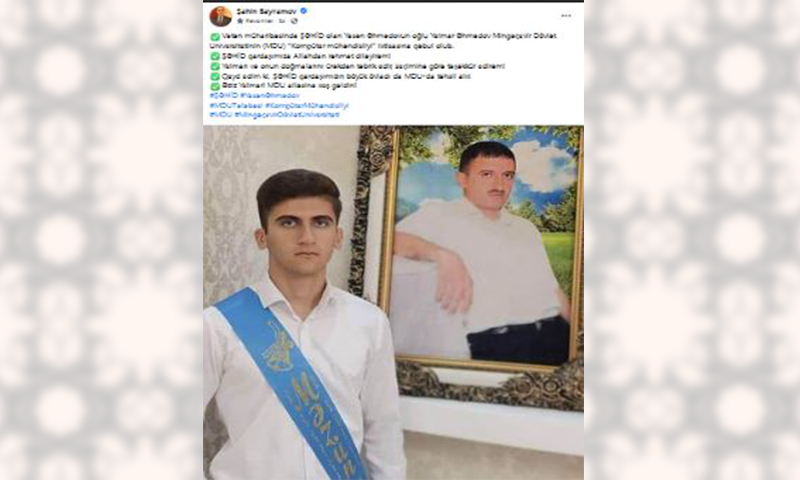This screenshot has width=800, height=480.
Task: Open the #MDUTələbəsi hashtag
Action: 236,106
